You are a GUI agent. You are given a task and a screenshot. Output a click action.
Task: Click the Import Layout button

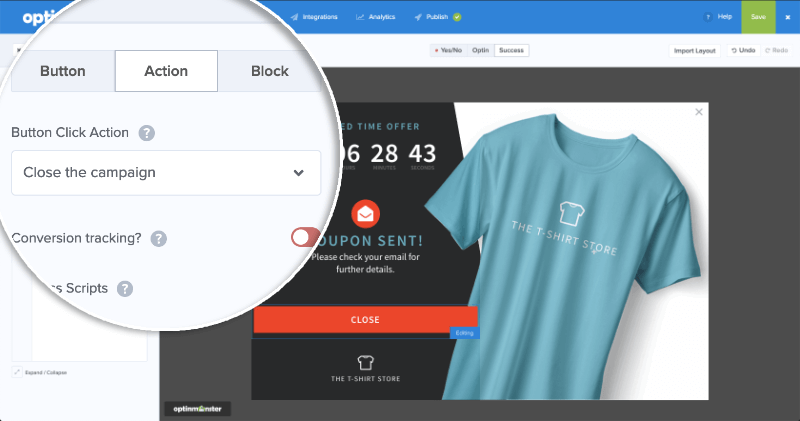694,51
